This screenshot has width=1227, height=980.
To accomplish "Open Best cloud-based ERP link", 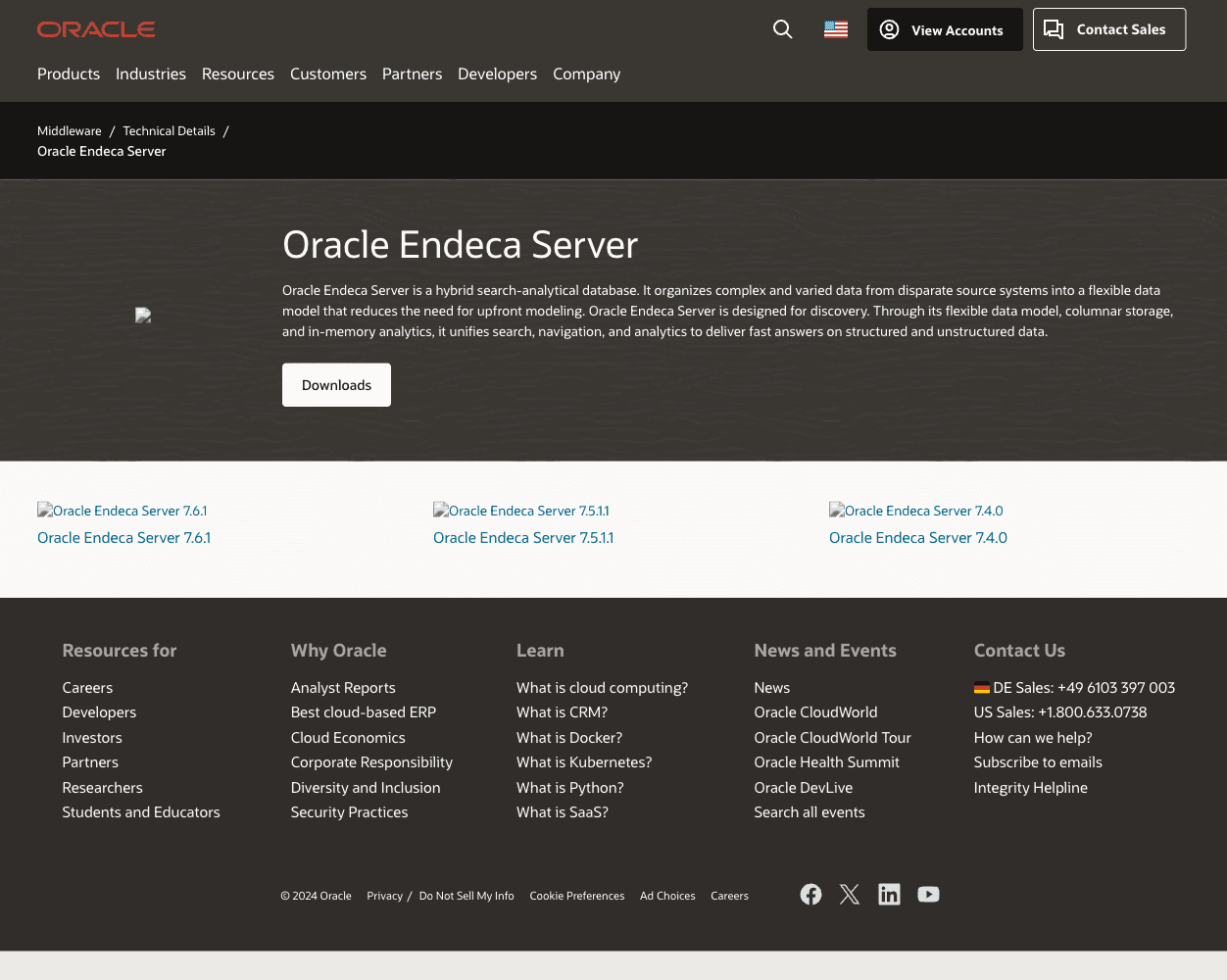I will [x=364, y=711].
